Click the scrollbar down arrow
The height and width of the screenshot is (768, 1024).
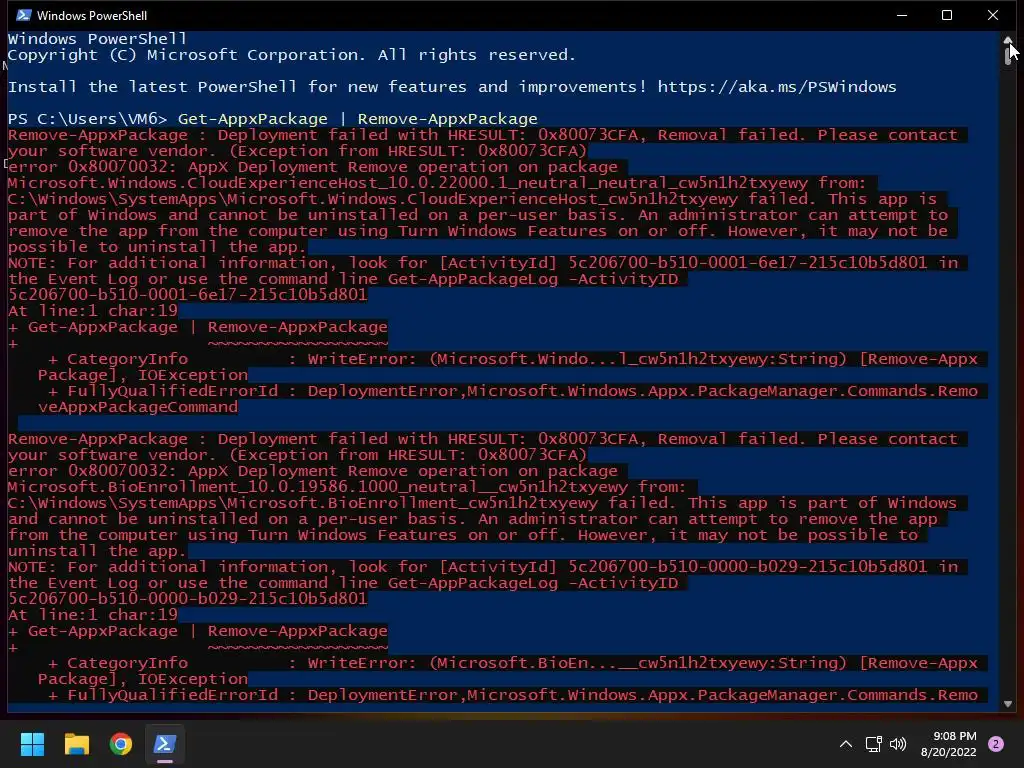1008,704
